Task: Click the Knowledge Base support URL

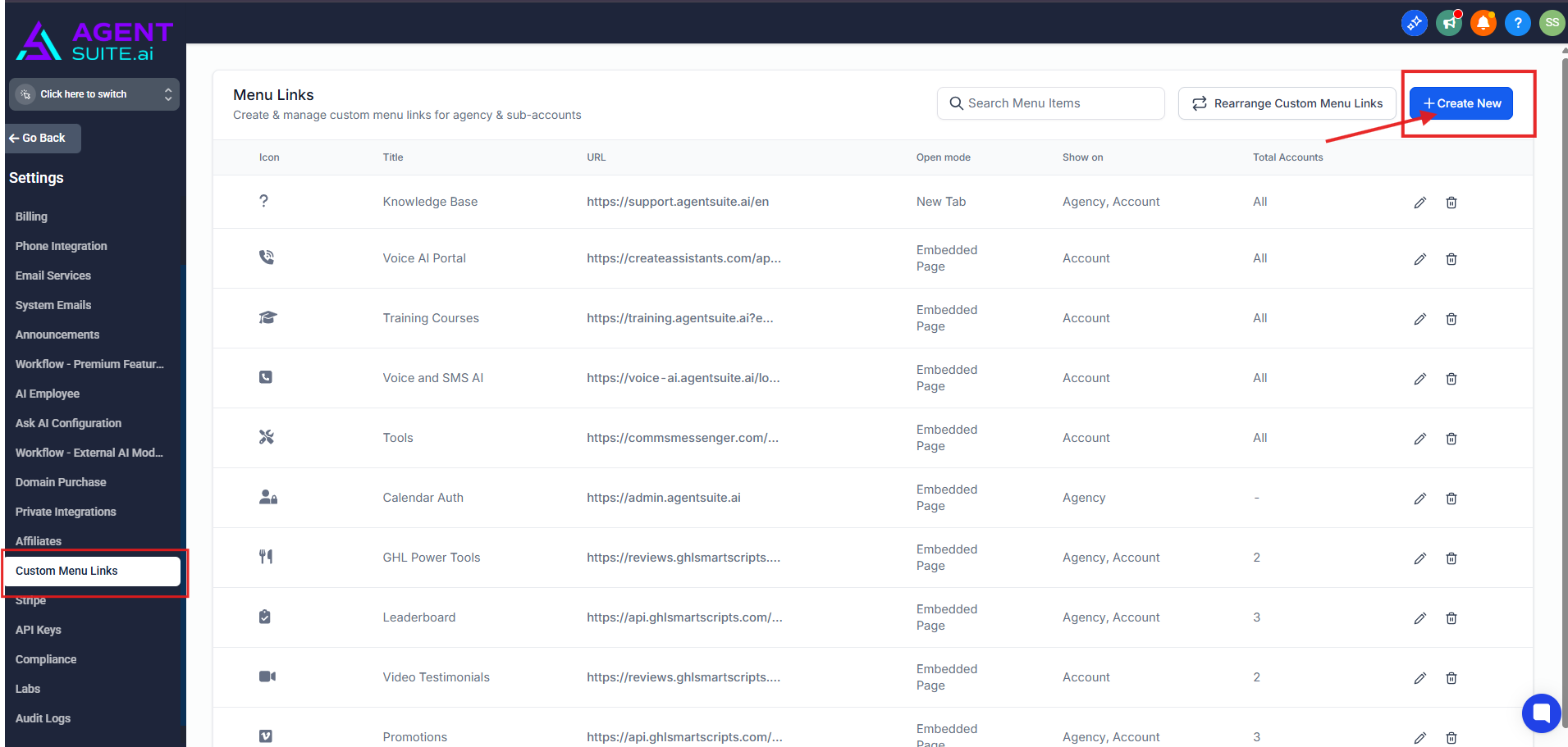Action: (x=678, y=202)
